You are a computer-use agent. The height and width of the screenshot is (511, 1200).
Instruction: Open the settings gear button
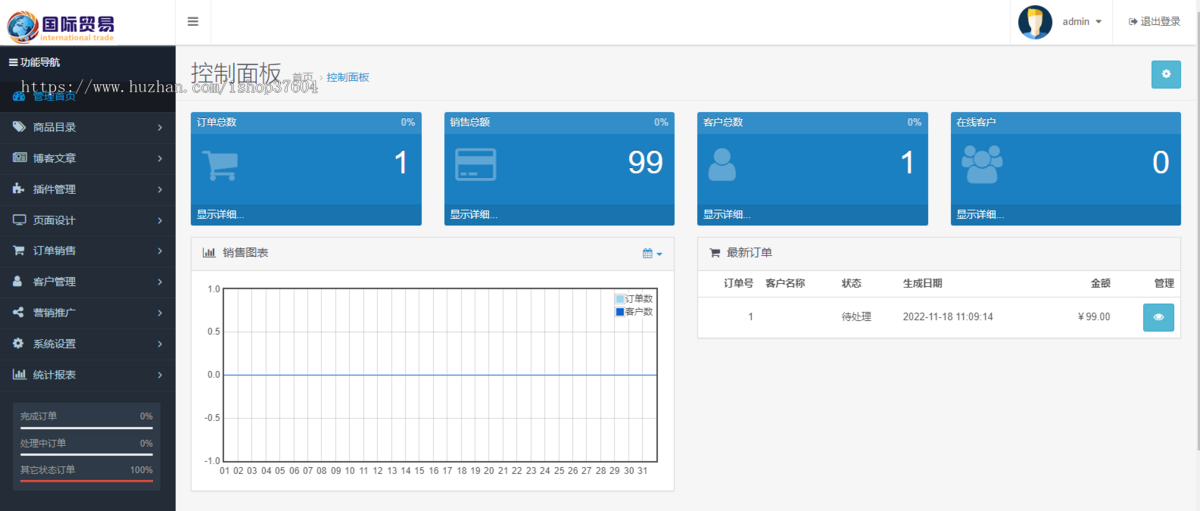1166,75
